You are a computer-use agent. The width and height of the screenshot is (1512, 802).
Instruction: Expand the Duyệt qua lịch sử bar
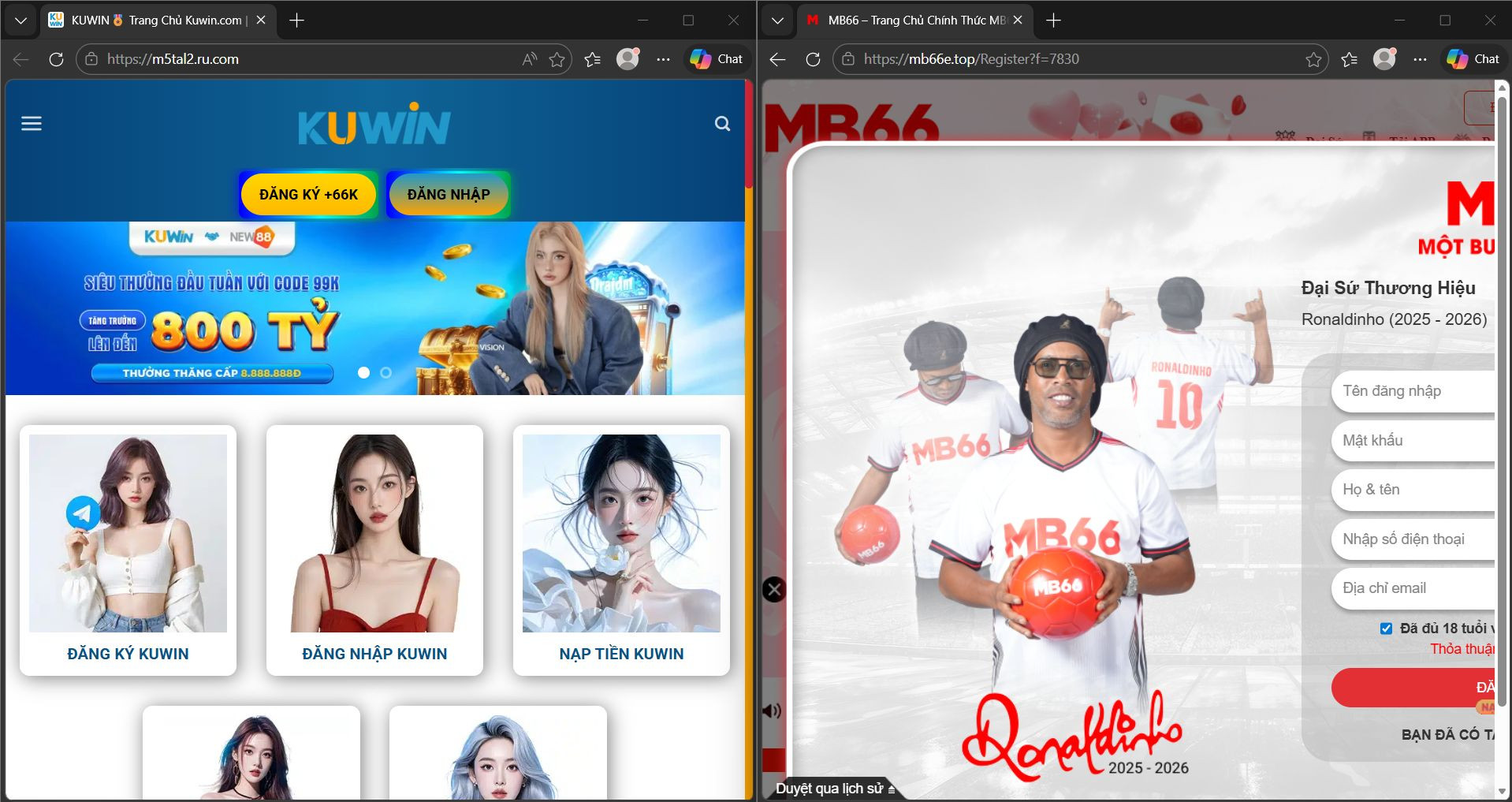point(836,789)
